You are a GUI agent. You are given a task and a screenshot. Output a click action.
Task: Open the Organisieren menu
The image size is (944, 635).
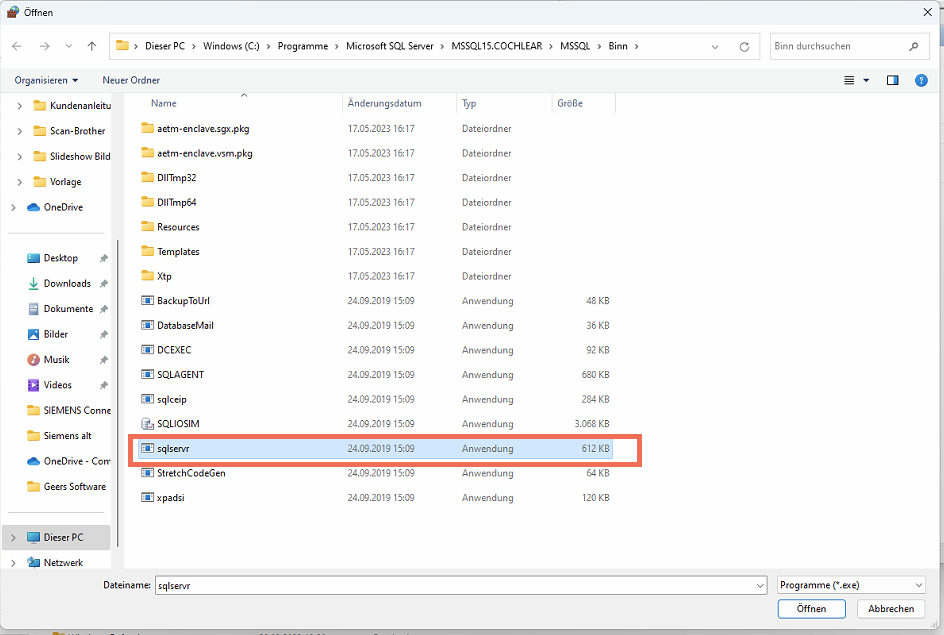pyautogui.click(x=46, y=80)
